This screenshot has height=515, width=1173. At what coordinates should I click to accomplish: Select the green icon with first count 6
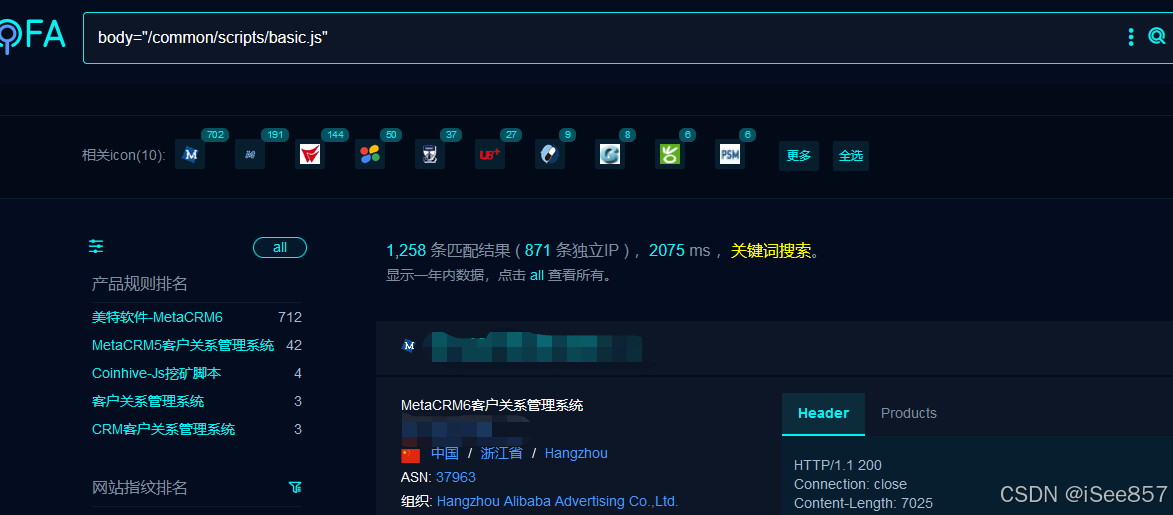tap(670, 155)
